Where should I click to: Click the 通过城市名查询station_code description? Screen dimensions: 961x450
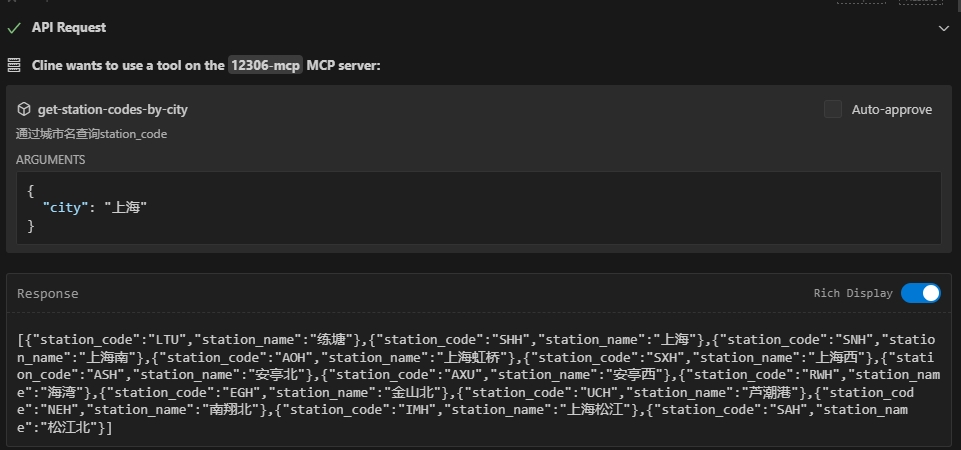click(x=91, y=133)
